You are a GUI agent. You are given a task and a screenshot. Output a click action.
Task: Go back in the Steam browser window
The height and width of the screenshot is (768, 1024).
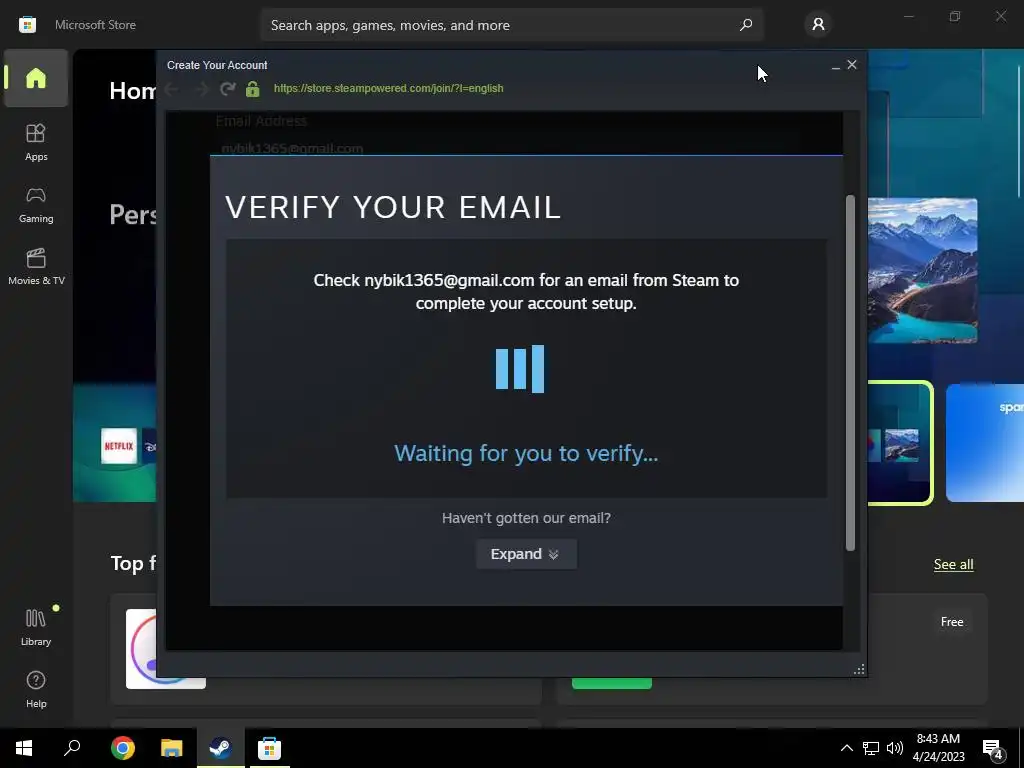coord(172,88)
